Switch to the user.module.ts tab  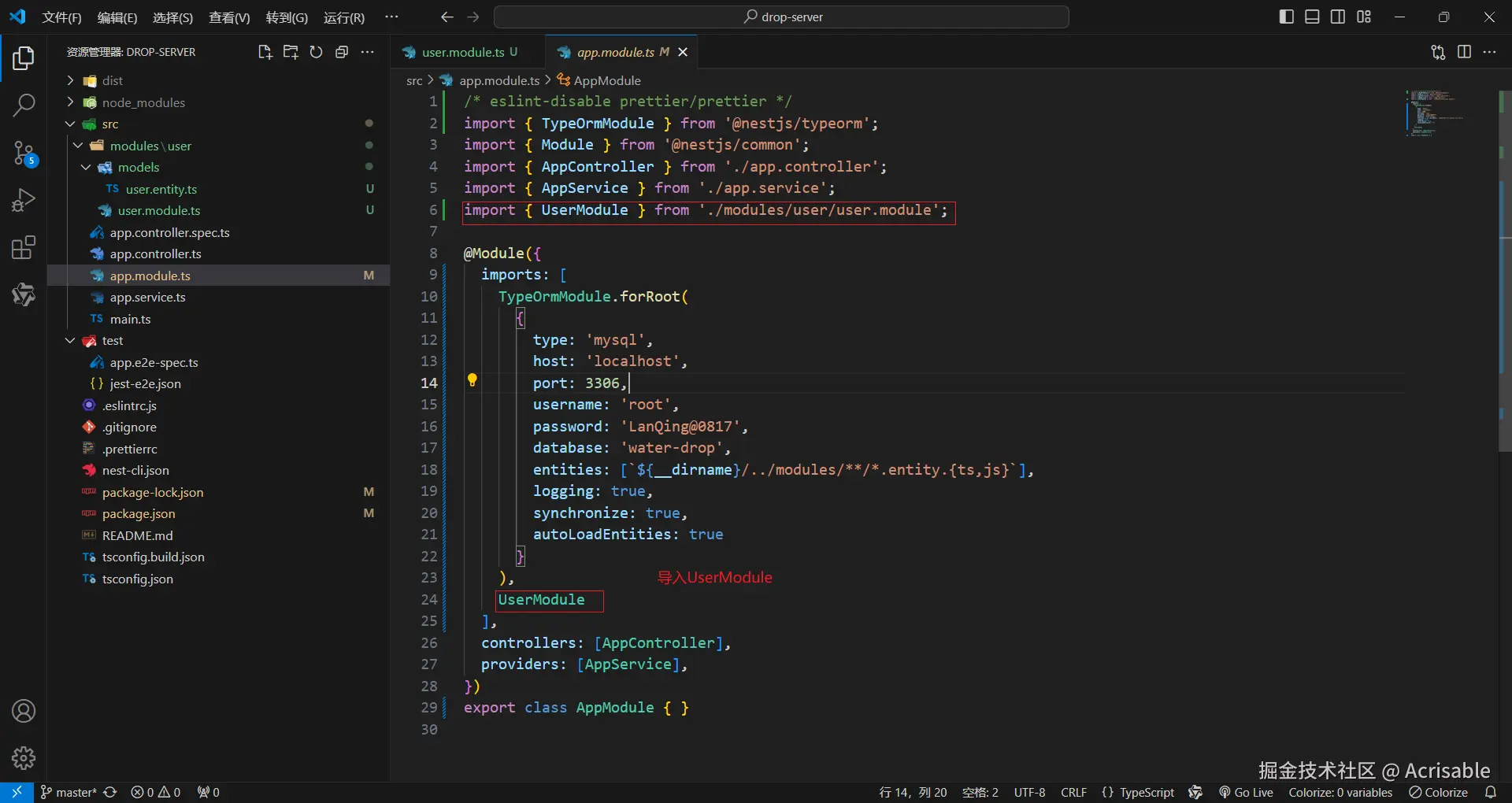point(462,52)
